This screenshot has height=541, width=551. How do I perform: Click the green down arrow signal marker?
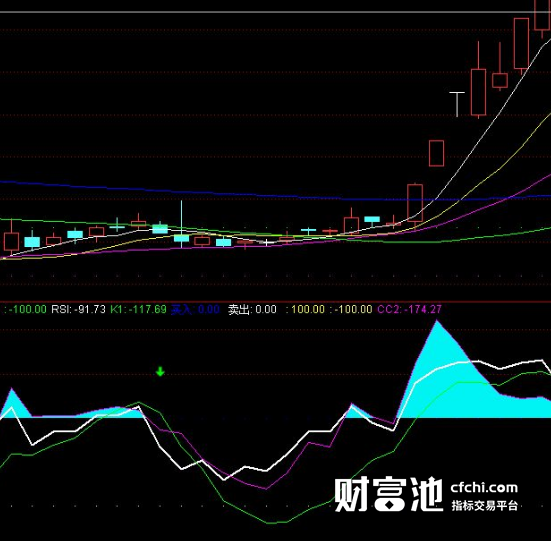coord(160,371)
